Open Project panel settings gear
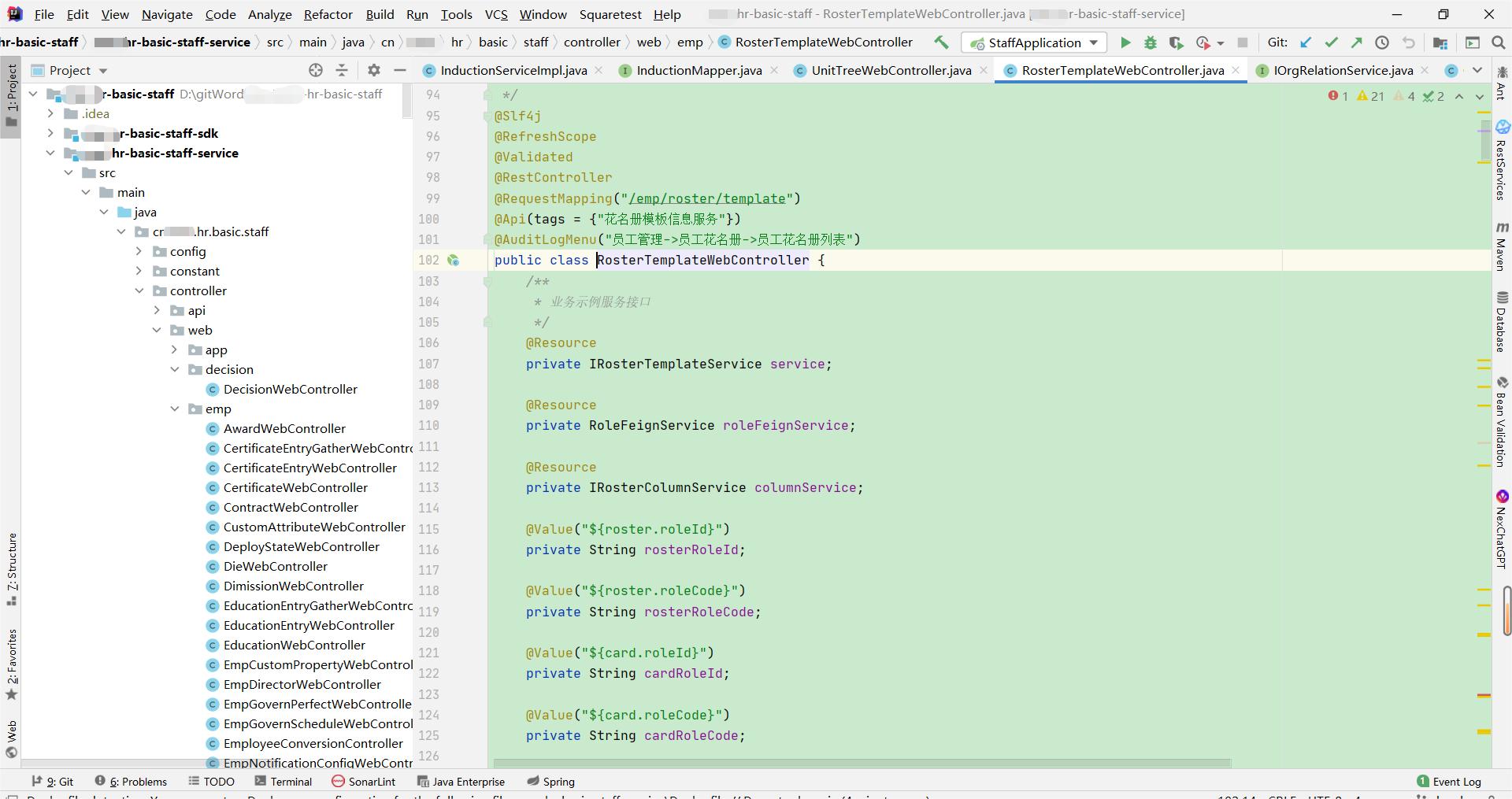 pos(374,70)
